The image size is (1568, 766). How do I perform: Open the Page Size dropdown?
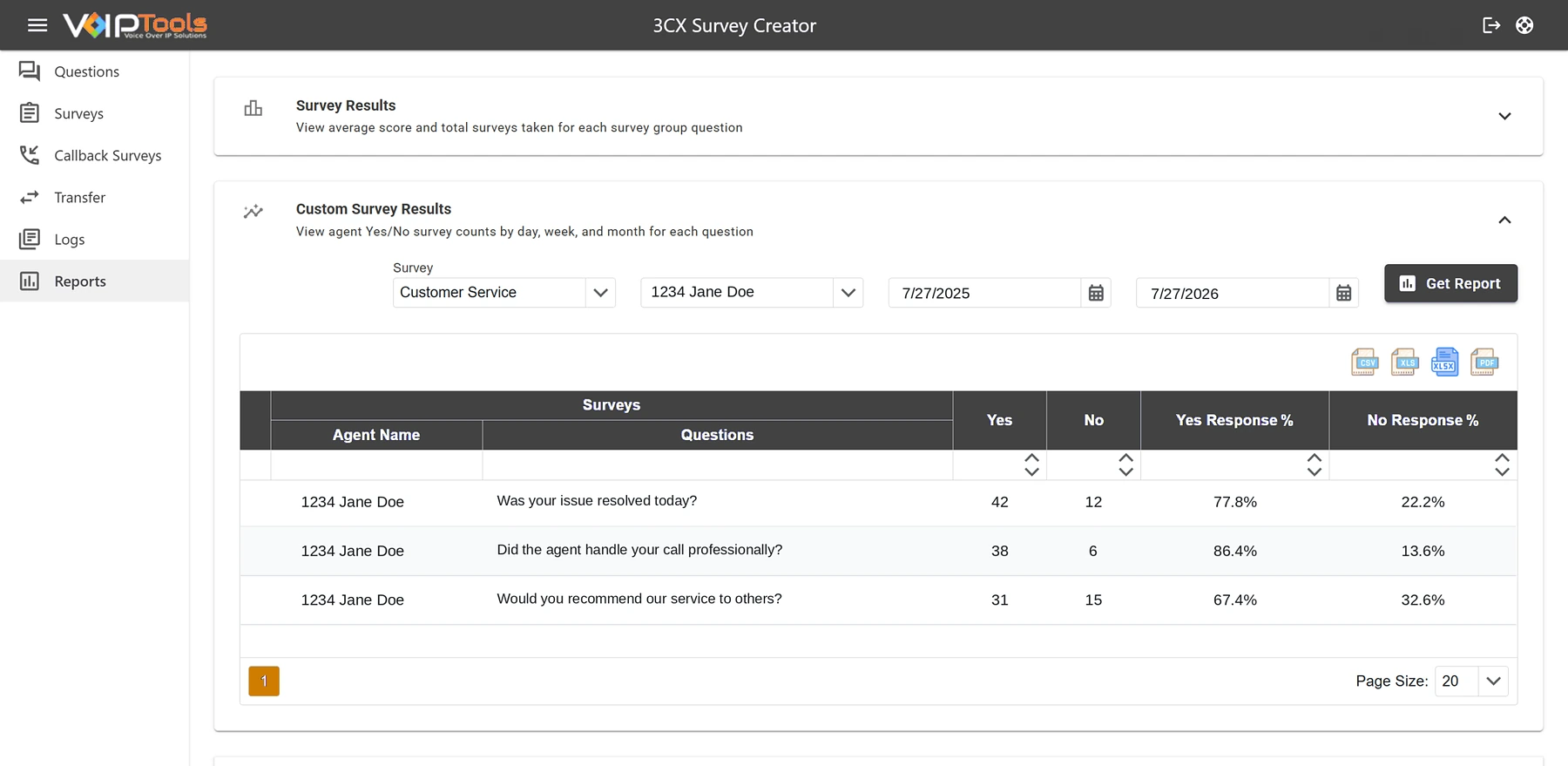(1471, 681)
